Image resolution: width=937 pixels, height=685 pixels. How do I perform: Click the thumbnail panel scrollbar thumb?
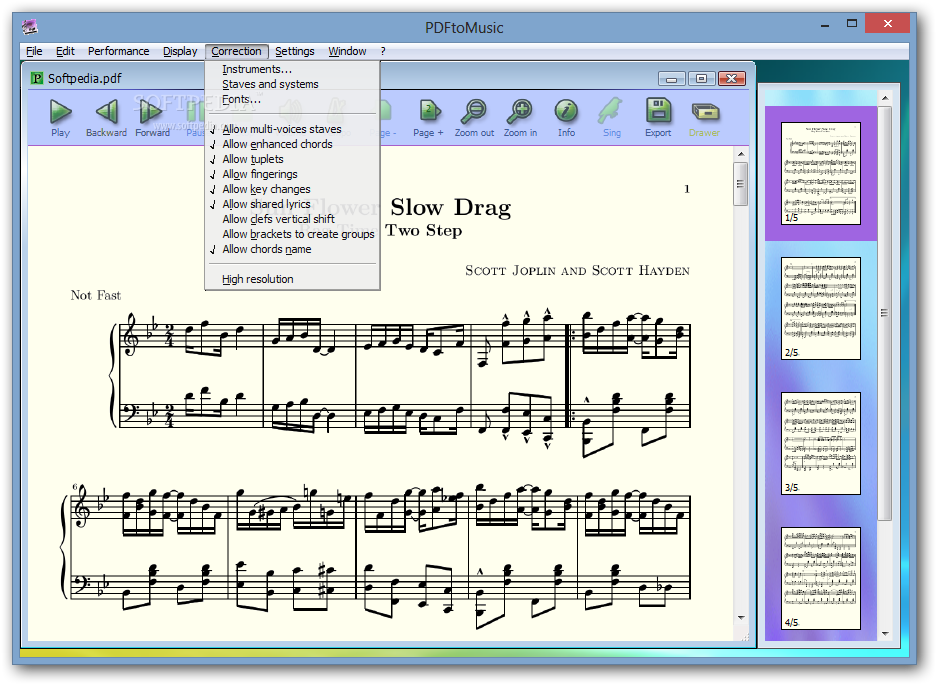pos(884,313)
